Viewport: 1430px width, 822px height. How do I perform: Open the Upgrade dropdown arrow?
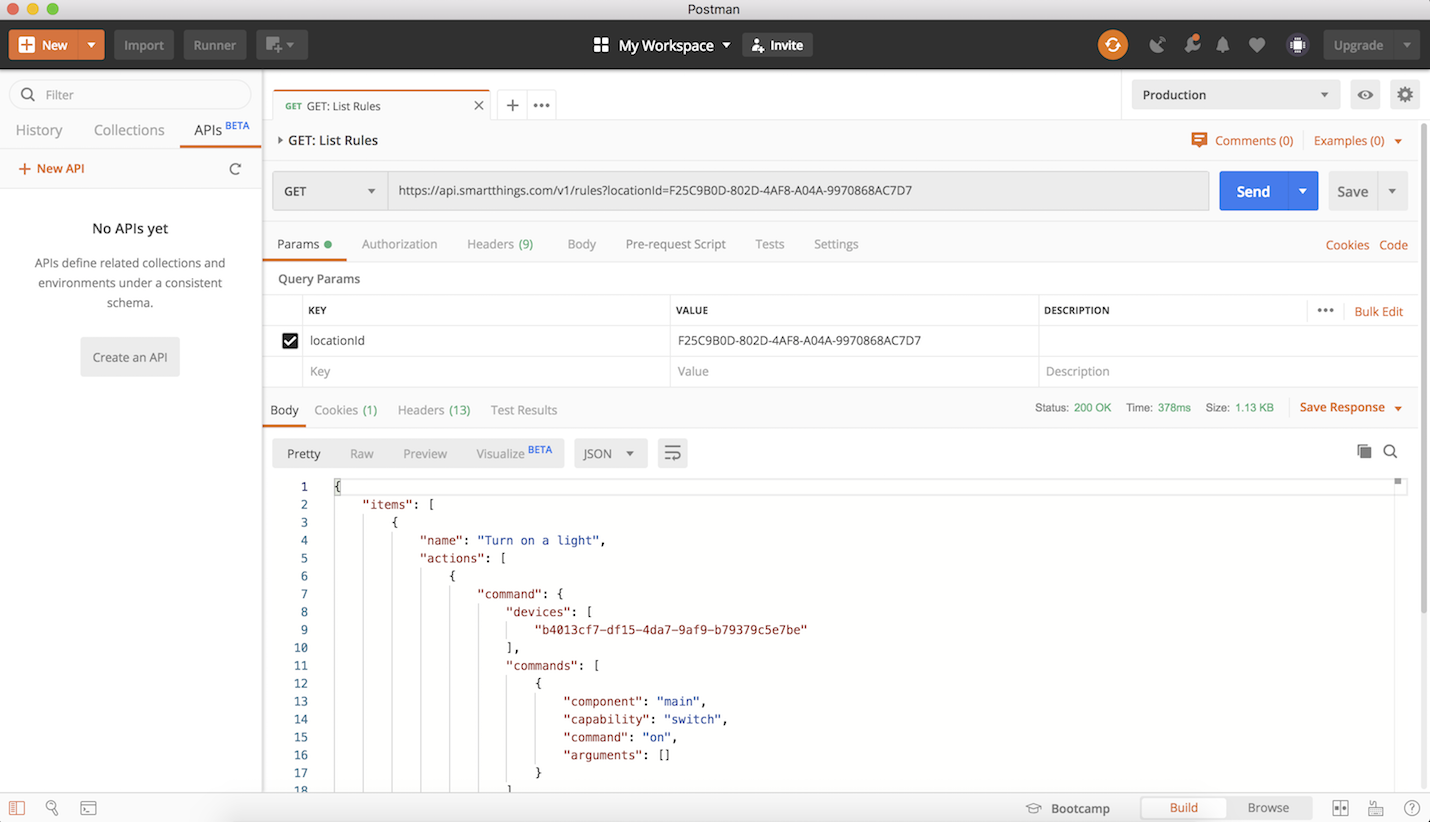(x=1407, y=45)
